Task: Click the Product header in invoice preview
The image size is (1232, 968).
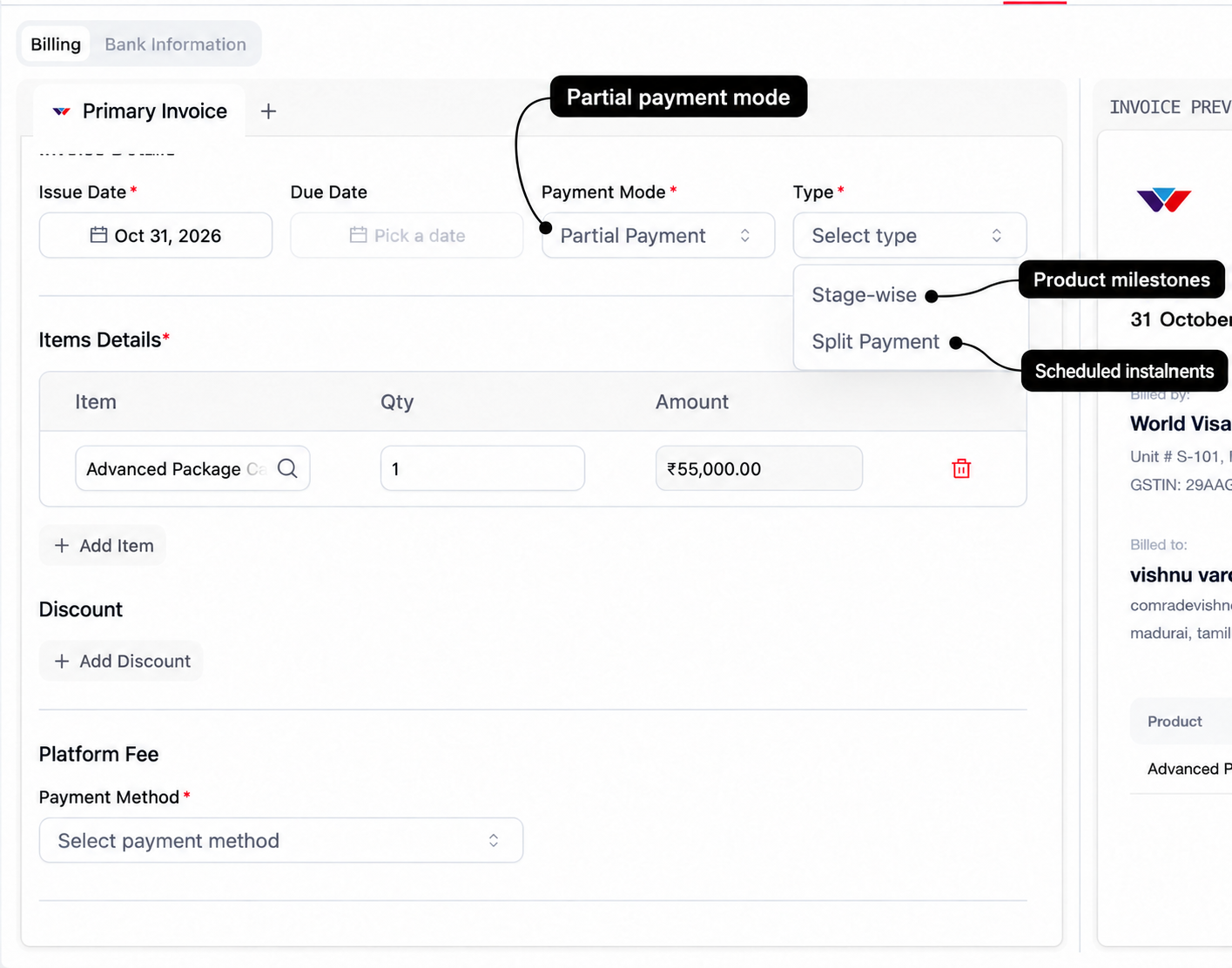Action: click(x=1175, y=722)
